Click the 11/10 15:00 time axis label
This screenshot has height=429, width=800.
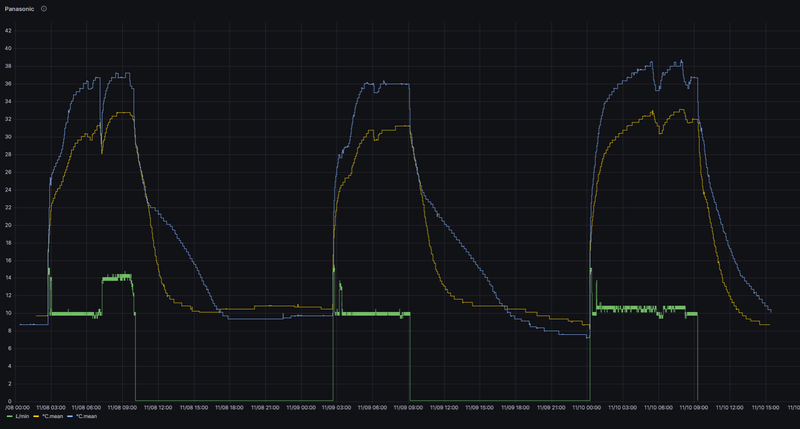(765, 408)
